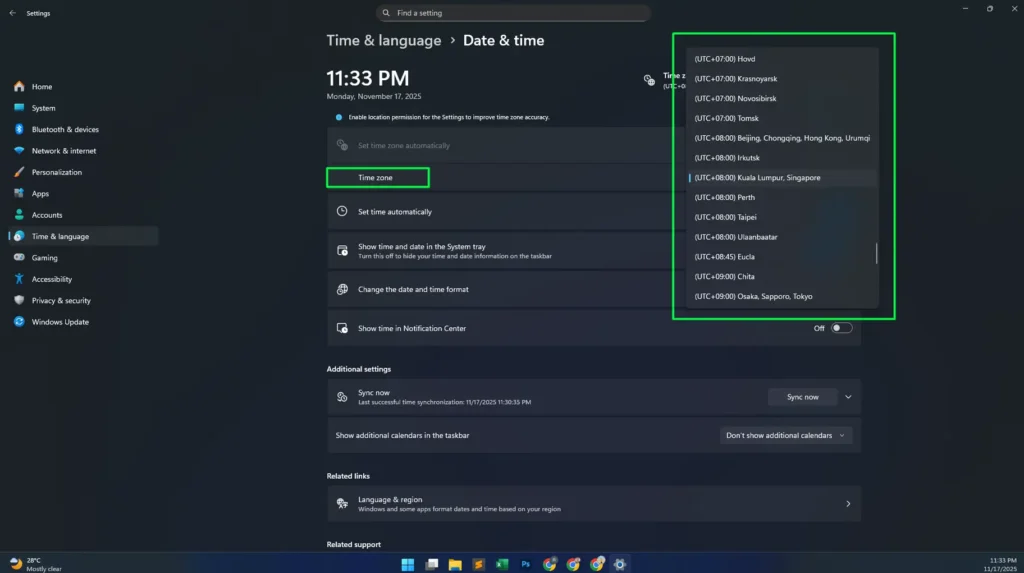Open Language & region via chevron
The height and width of the screenshot is (573, 1024).
[848, 504]
